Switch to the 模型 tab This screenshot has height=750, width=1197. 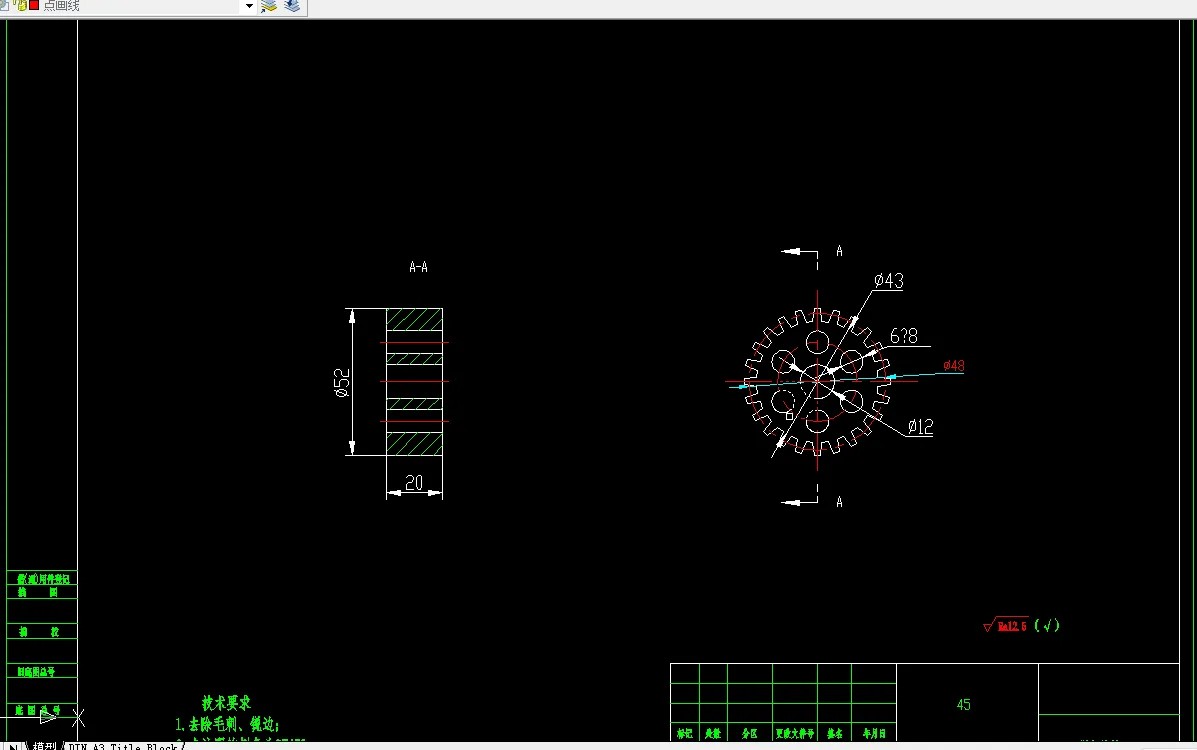[x=44, y=745]
